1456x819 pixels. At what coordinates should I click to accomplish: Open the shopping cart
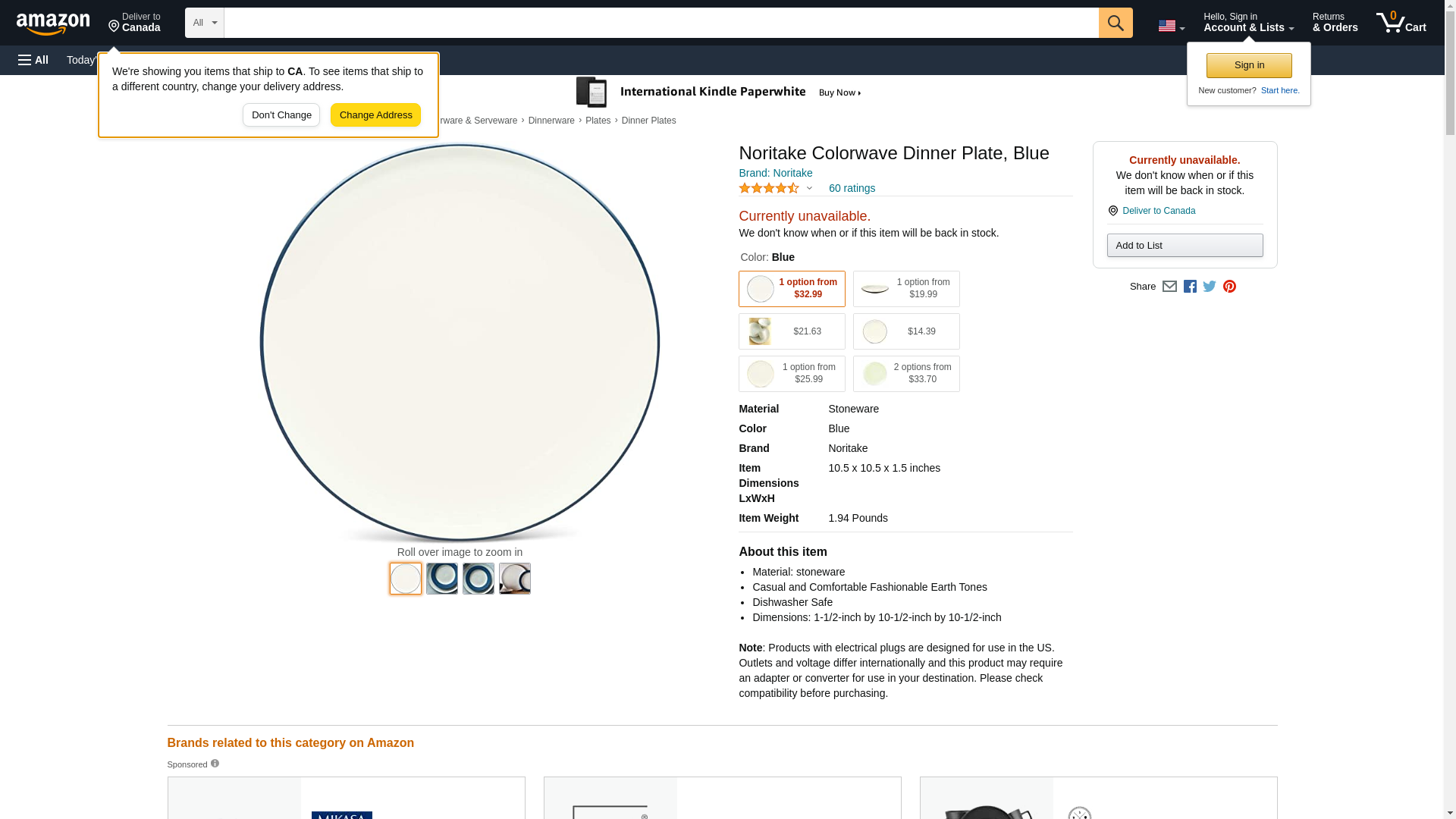click(1401, 23)
